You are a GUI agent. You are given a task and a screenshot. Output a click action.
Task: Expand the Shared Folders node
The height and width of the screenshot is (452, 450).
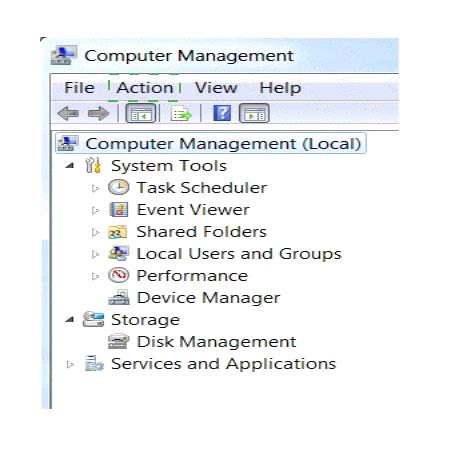coord(95,232)
